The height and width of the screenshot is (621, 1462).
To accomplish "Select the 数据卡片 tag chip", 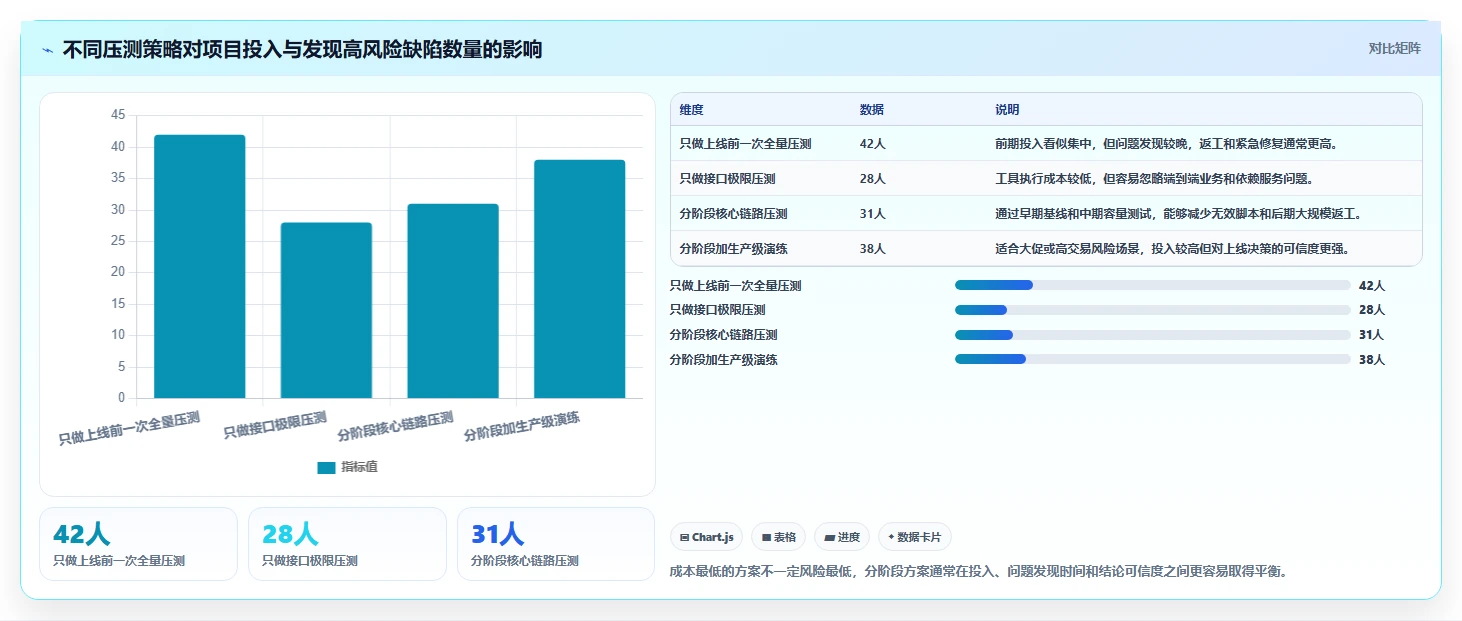I will tap(915, 537).
